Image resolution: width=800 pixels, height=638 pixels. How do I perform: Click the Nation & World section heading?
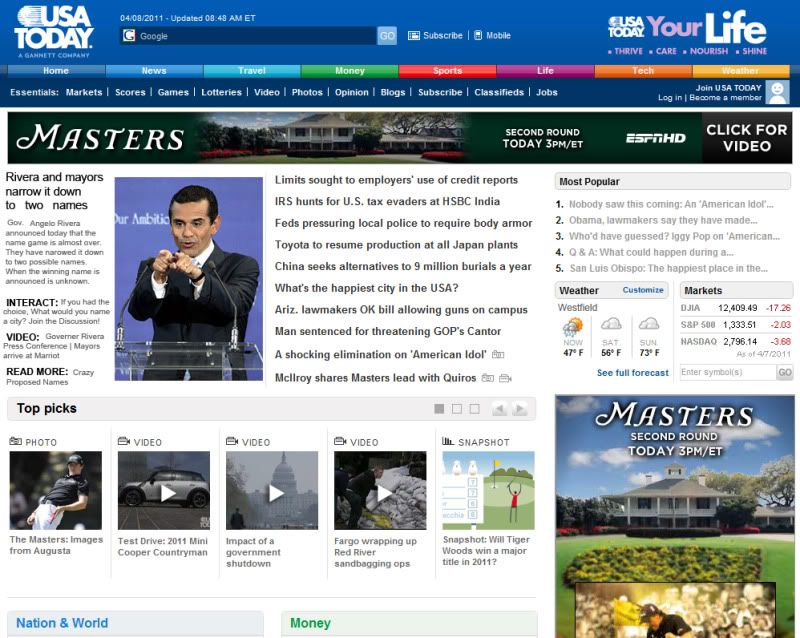pyautogui.click(x=62, y=623)
